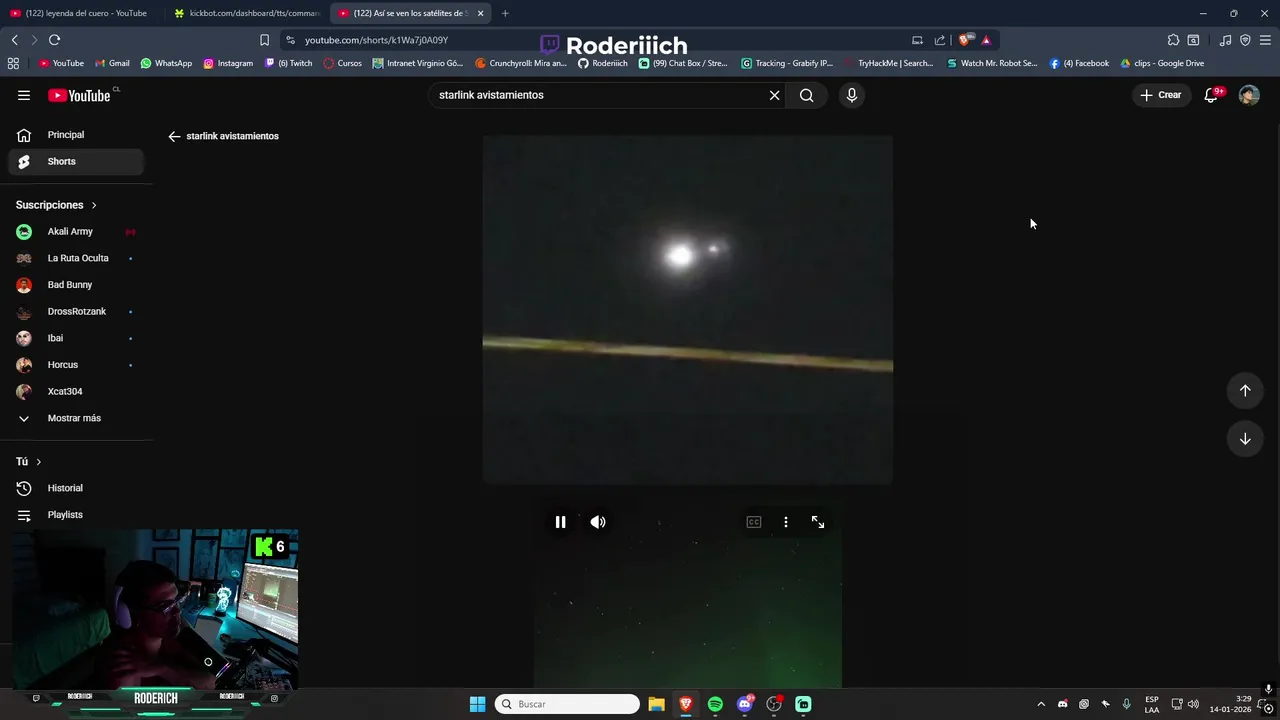Screen dimensions: 1280x720
Task: Open the Horcus channel
Action: tap(76, 365)
